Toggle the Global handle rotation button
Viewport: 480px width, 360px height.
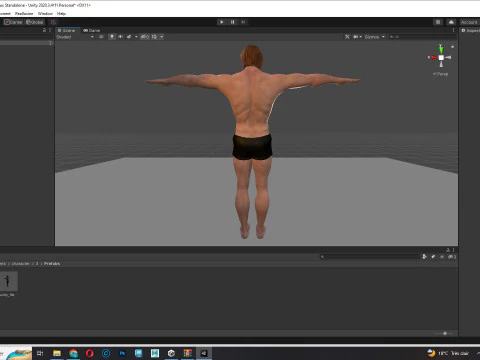[x=35, y=22]
